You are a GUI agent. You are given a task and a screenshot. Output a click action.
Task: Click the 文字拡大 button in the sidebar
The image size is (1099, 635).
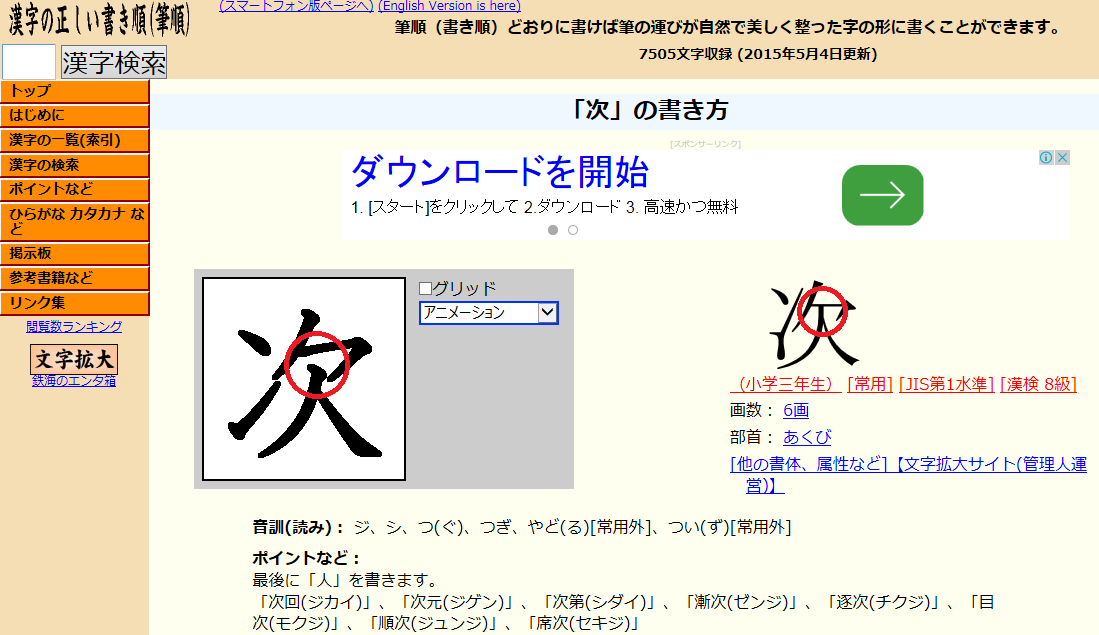click(74, 357)
